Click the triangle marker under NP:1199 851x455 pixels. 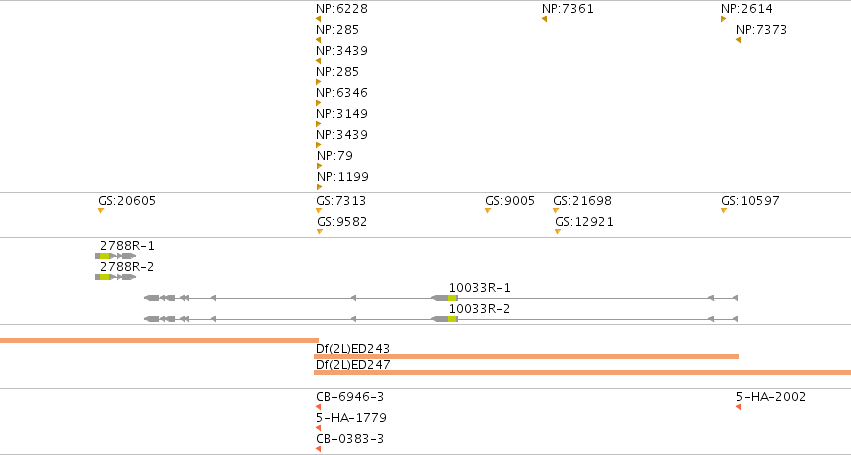(320, 187)
